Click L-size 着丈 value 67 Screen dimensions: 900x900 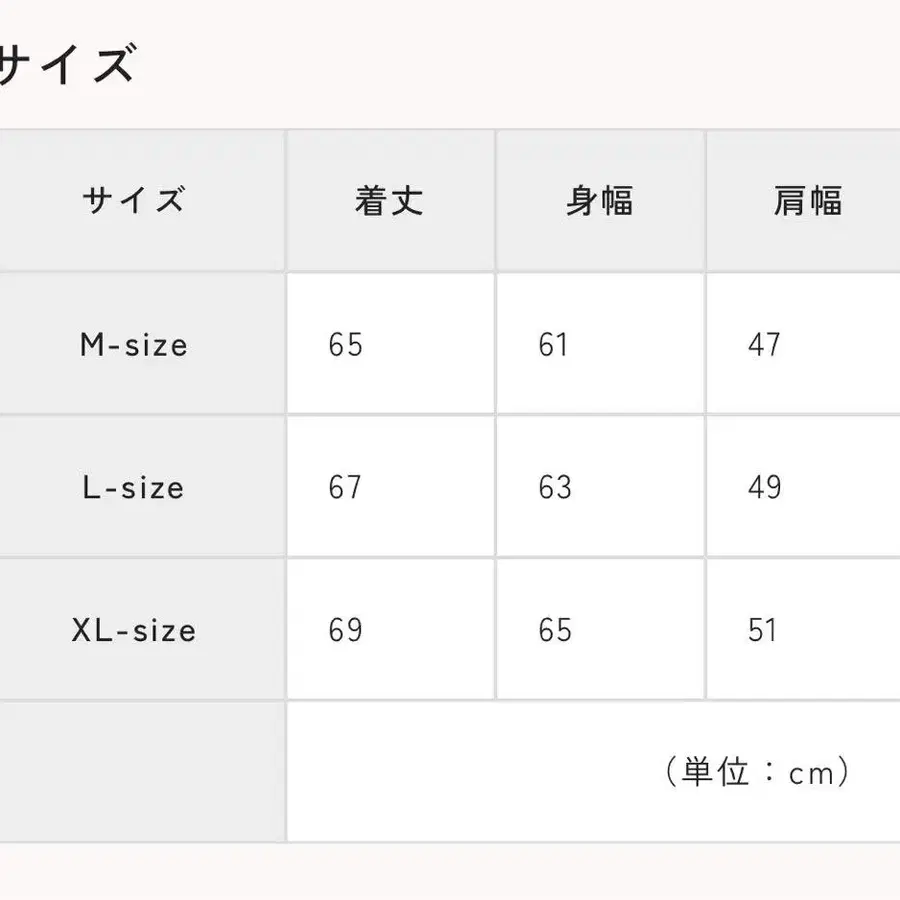point(346,489)
